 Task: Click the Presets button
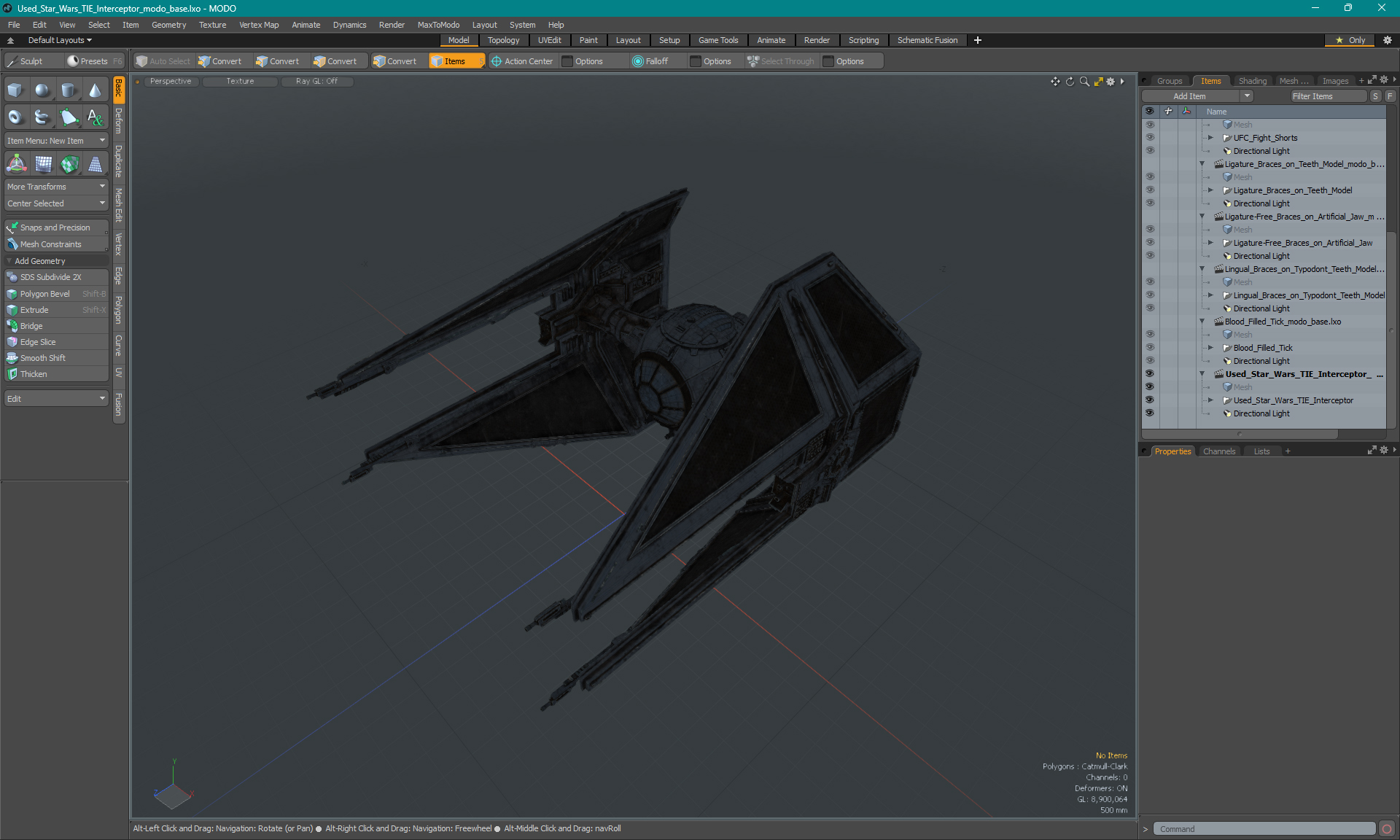[93, 61]
